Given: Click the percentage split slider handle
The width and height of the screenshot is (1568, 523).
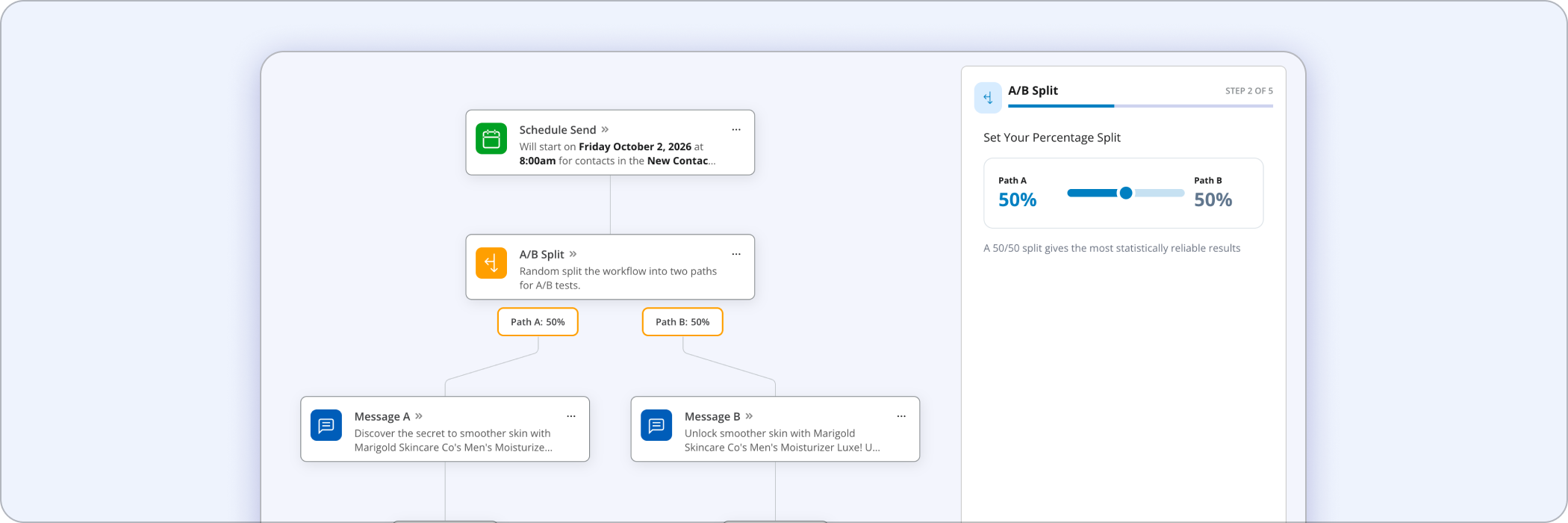Looking at the screenshot, I should (1126, 193).
